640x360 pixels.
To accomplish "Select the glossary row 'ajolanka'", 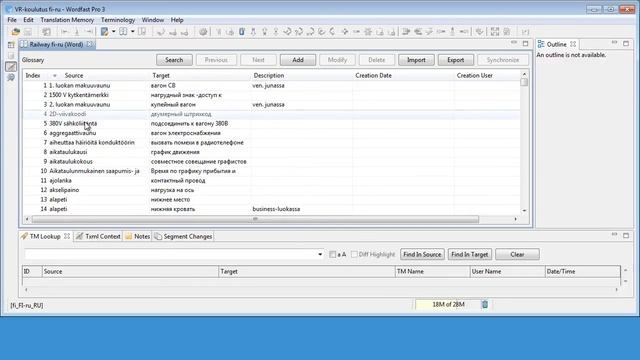I will pyautogui.click(x=271, y=180).
